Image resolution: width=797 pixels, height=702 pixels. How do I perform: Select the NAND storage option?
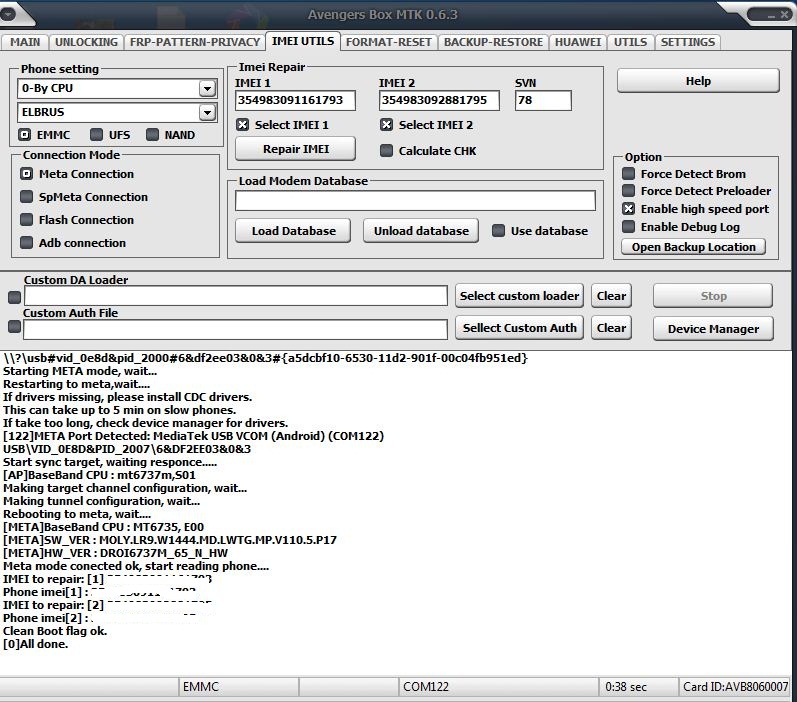pyautogui.click(x=152, y=135)
